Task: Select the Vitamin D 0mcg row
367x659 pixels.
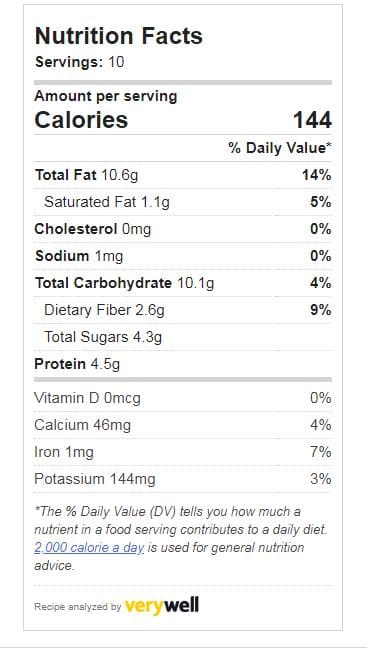Action: [183, 398]
